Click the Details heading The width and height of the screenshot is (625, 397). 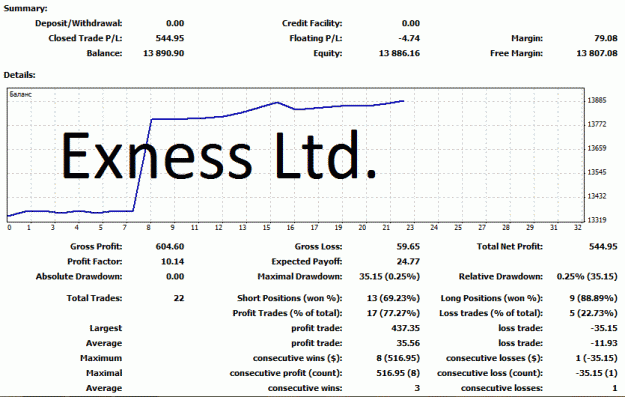(20, 75)
